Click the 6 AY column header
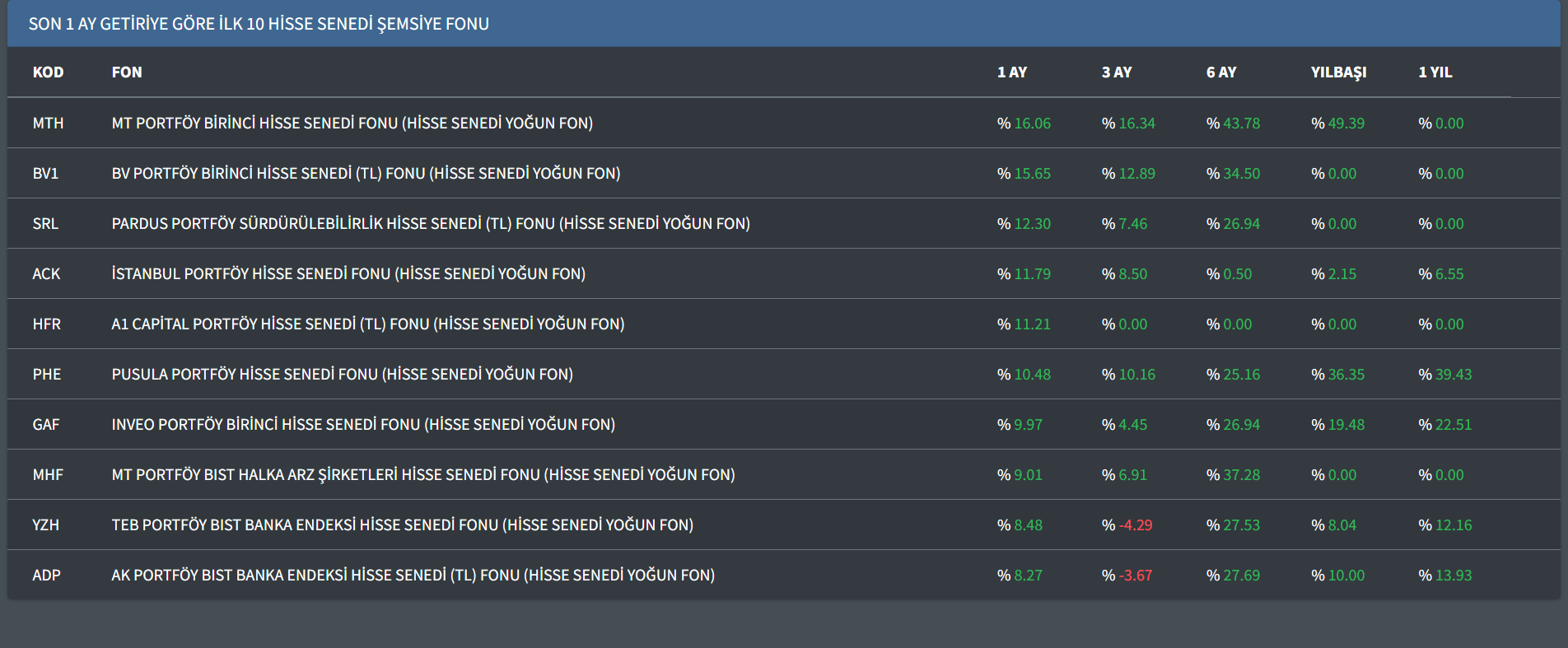Screen dimensions: 1568x648 click(1220, 72)
